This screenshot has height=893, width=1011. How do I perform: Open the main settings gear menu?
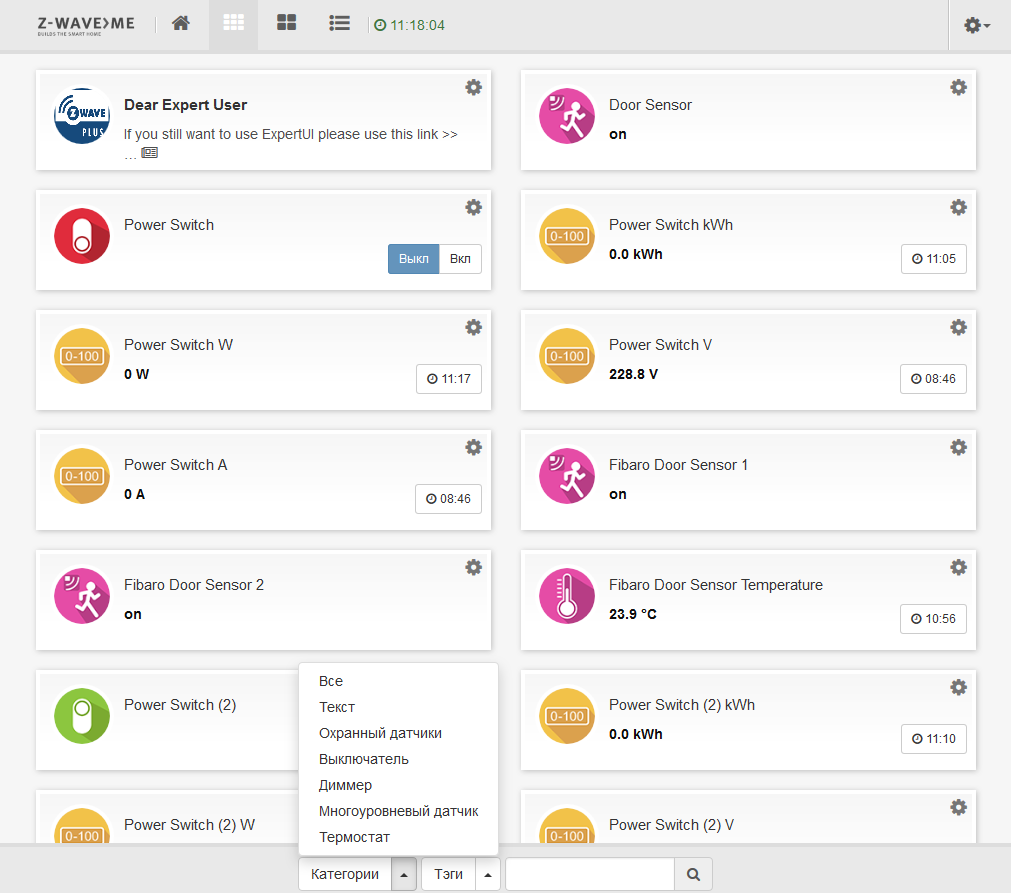pyautogui.click(x=976, y=25)
